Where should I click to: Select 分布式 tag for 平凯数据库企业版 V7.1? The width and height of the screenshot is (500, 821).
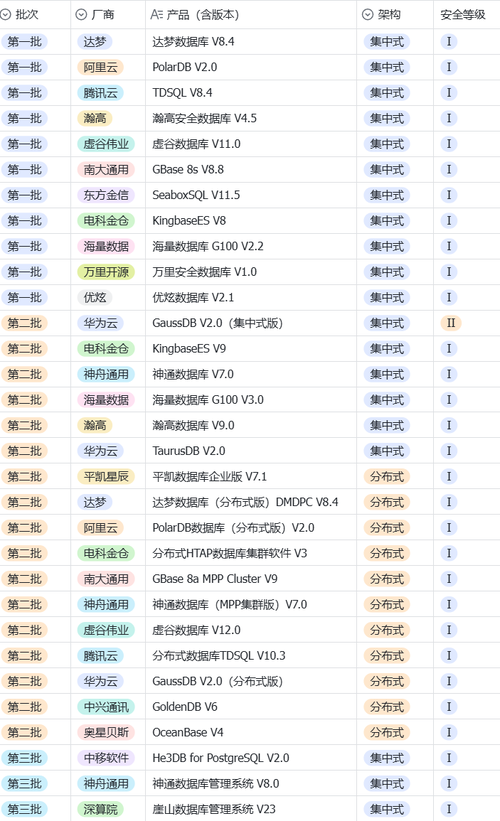[387, 476]
